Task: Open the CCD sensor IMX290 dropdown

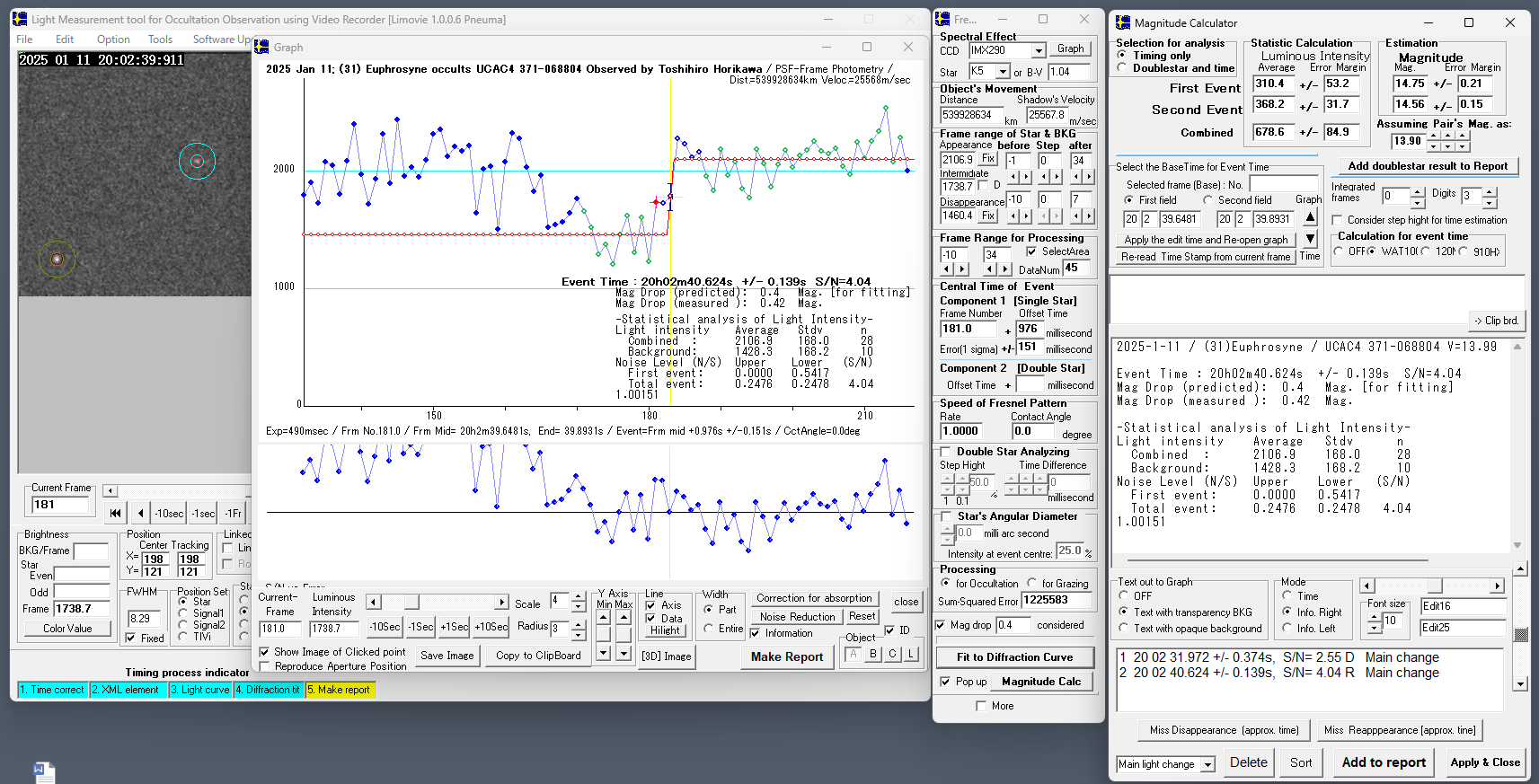Action: point(1039,51)
